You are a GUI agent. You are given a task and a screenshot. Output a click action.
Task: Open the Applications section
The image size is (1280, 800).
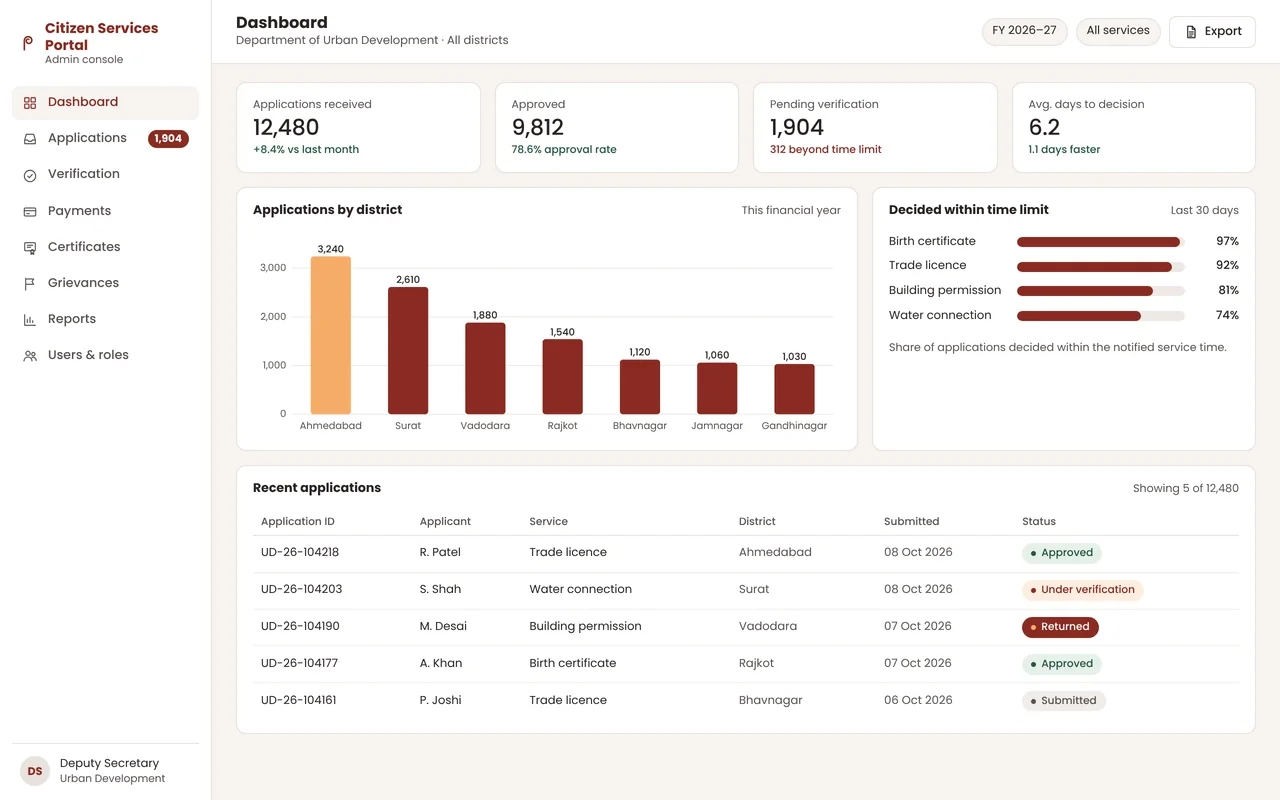(105, 138)
